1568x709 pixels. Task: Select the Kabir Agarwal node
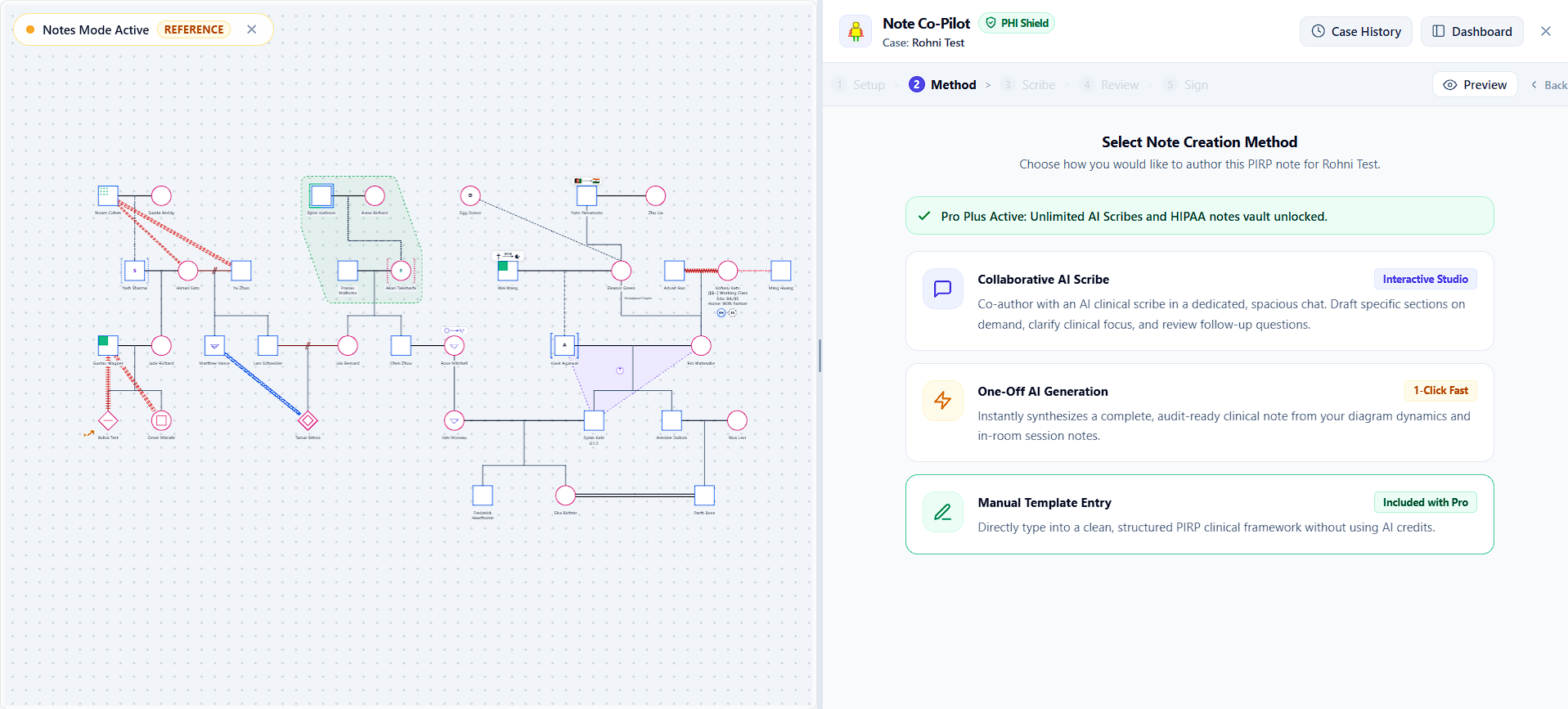coord(564,345)
